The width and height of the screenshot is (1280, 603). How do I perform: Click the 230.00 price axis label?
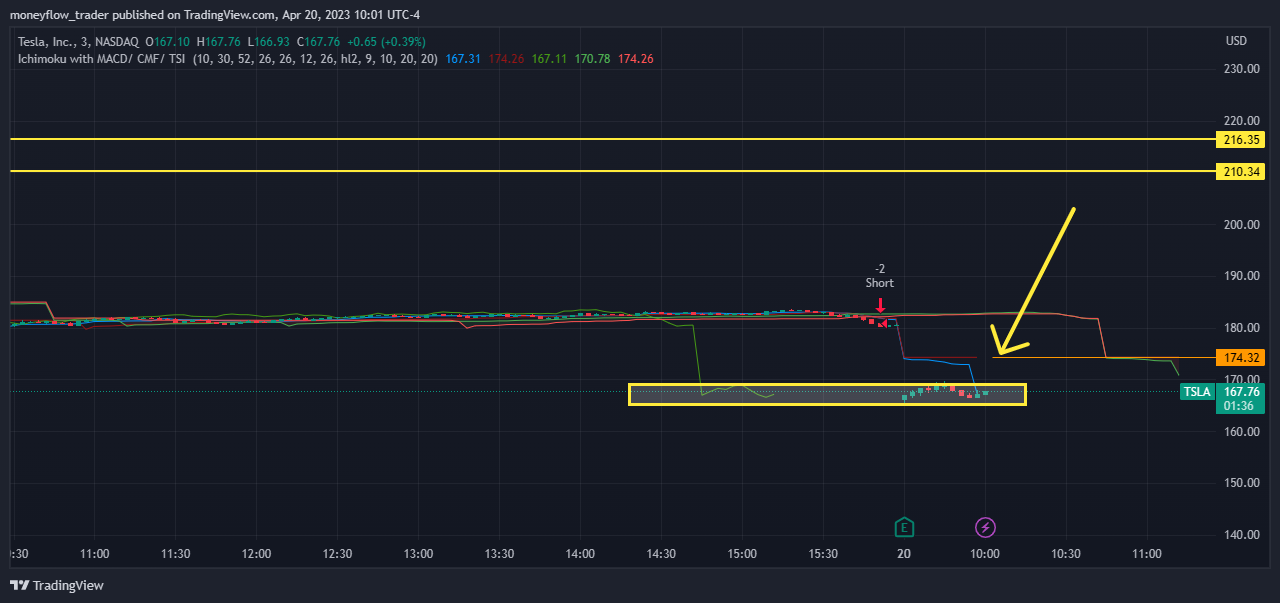(x=1240, y=69)
